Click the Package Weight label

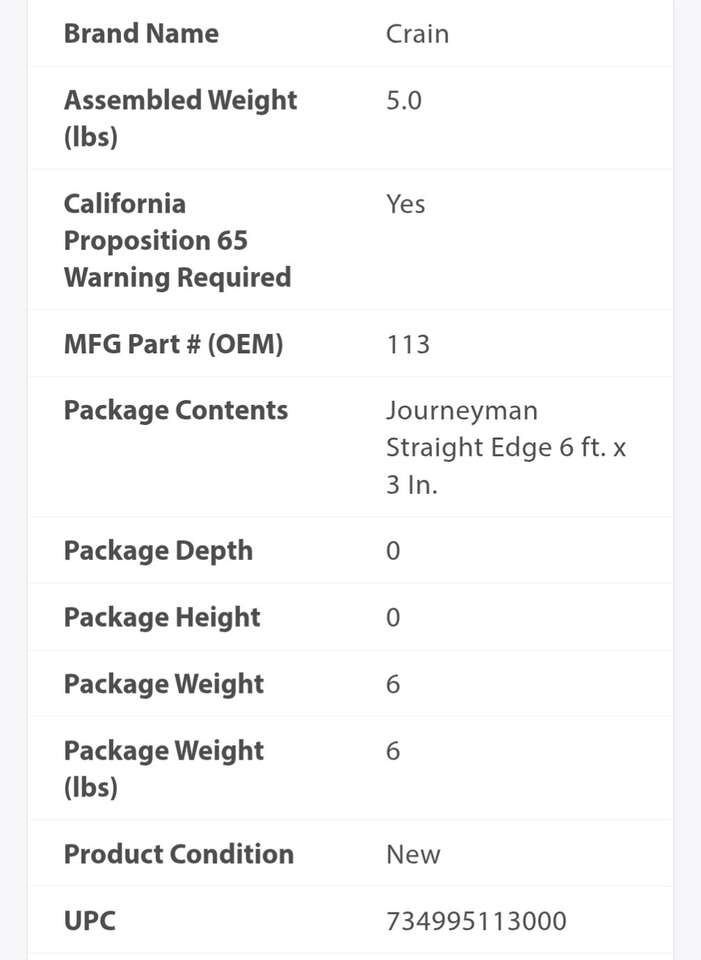point(164,684)
